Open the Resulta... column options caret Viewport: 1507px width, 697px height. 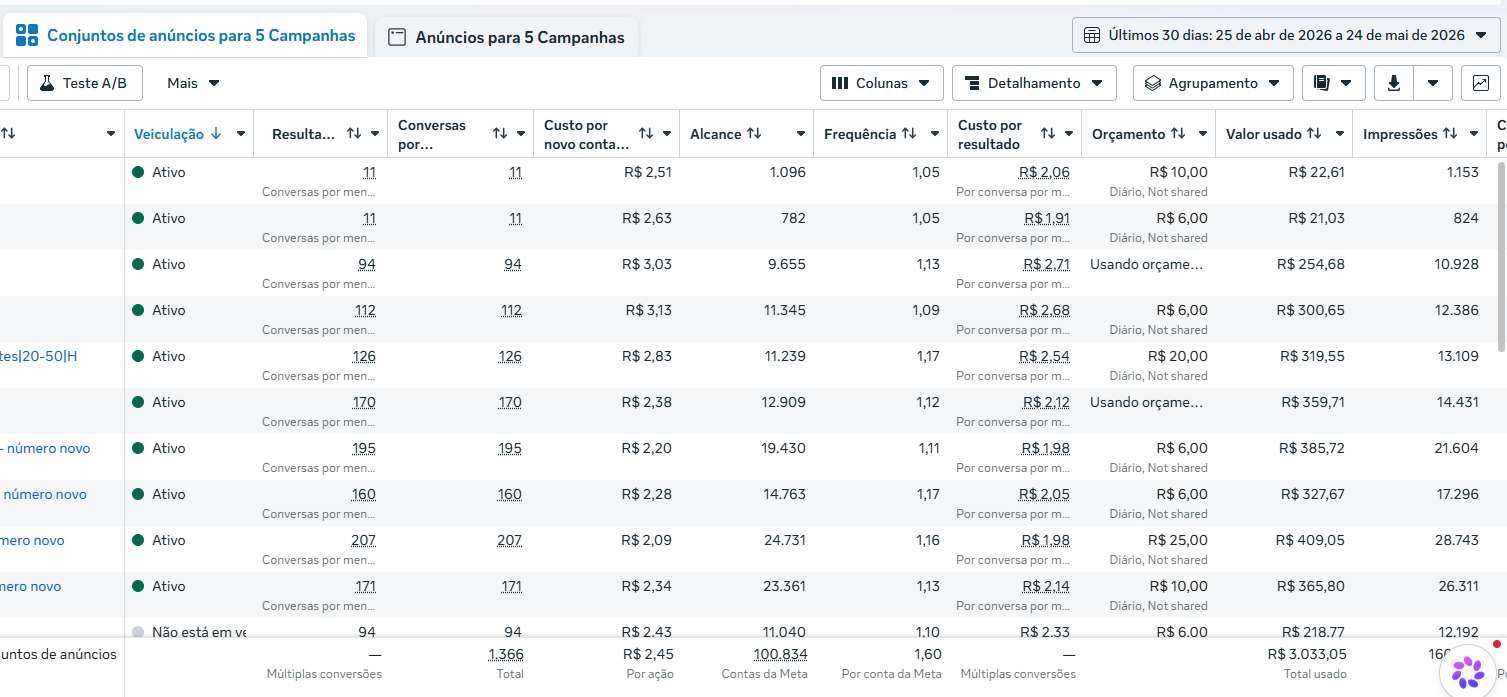(375, 134)
